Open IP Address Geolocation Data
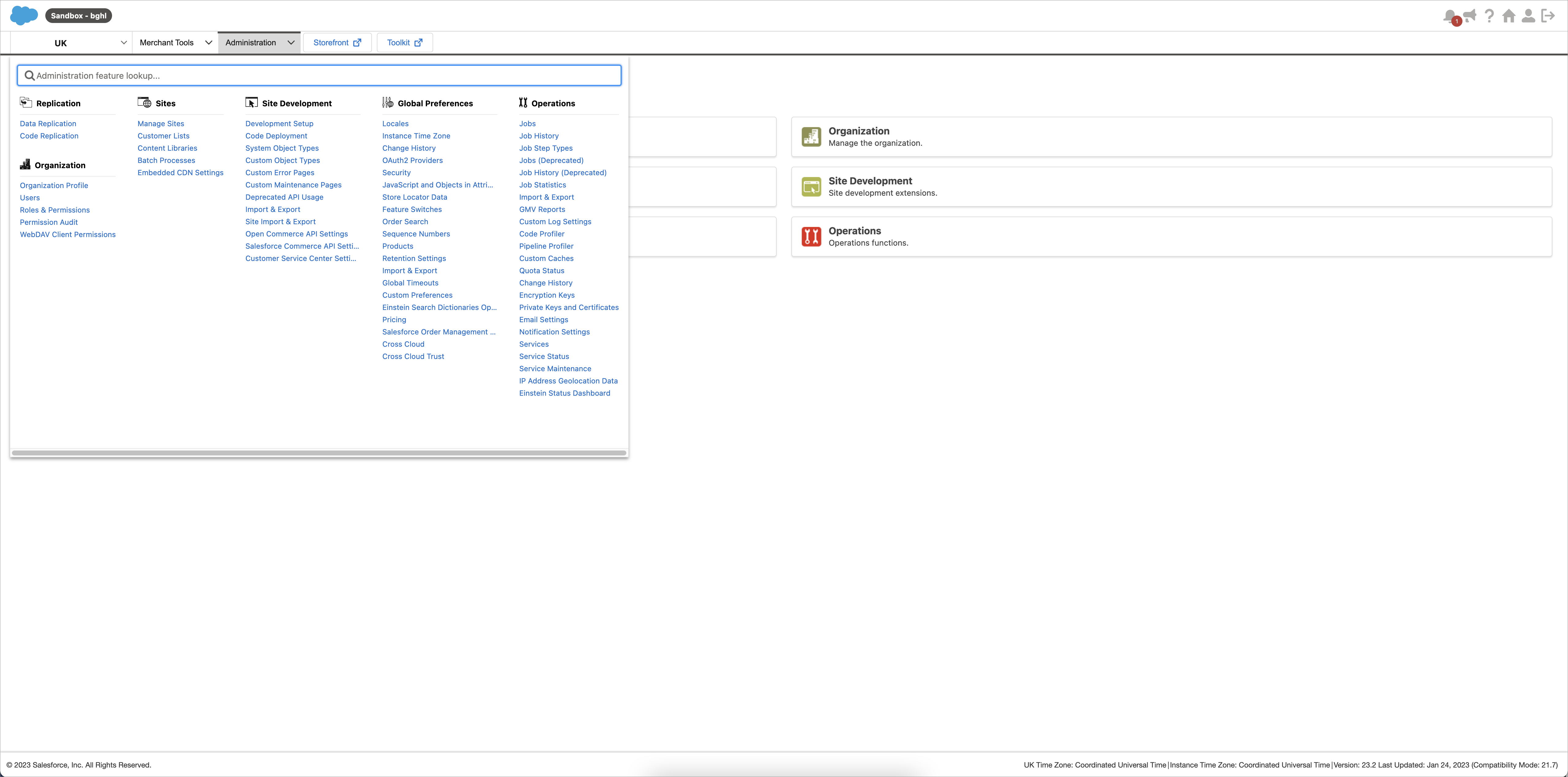The width and height of the screenshot is (1568, 777). point(568,381)
